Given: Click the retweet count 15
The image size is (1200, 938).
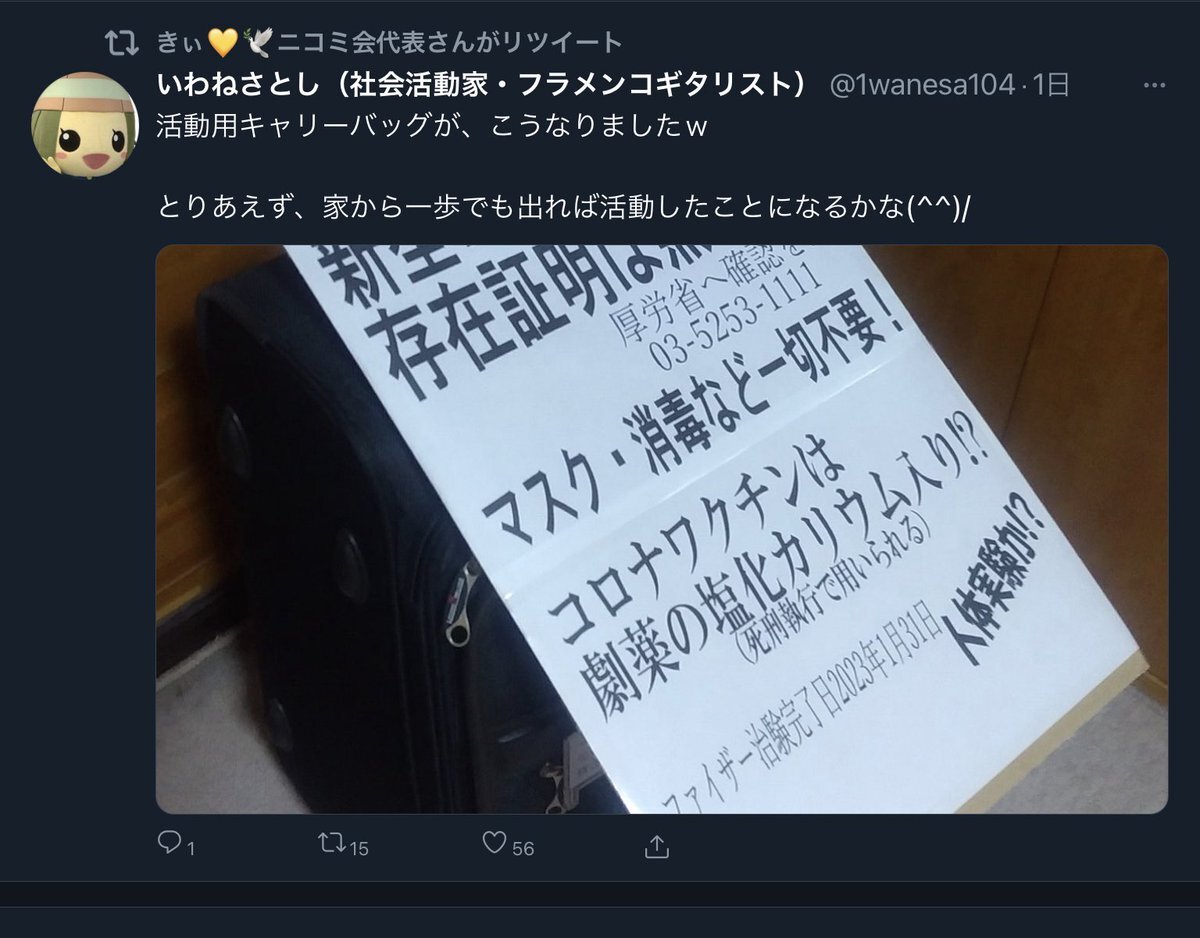Looking at the screenshot, I should coord(358,848).
